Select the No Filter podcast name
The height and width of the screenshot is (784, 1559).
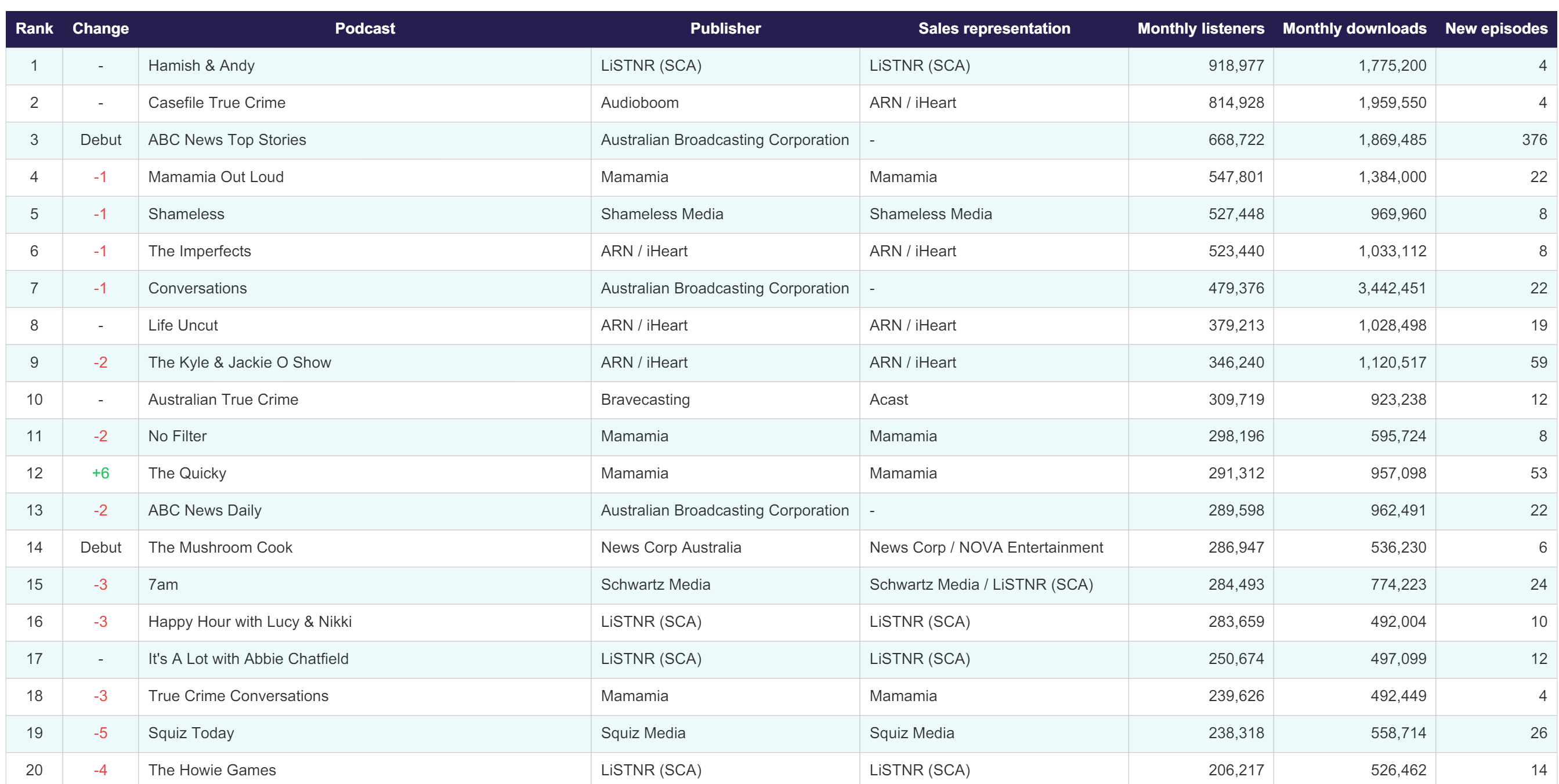[x=178, y=436]
